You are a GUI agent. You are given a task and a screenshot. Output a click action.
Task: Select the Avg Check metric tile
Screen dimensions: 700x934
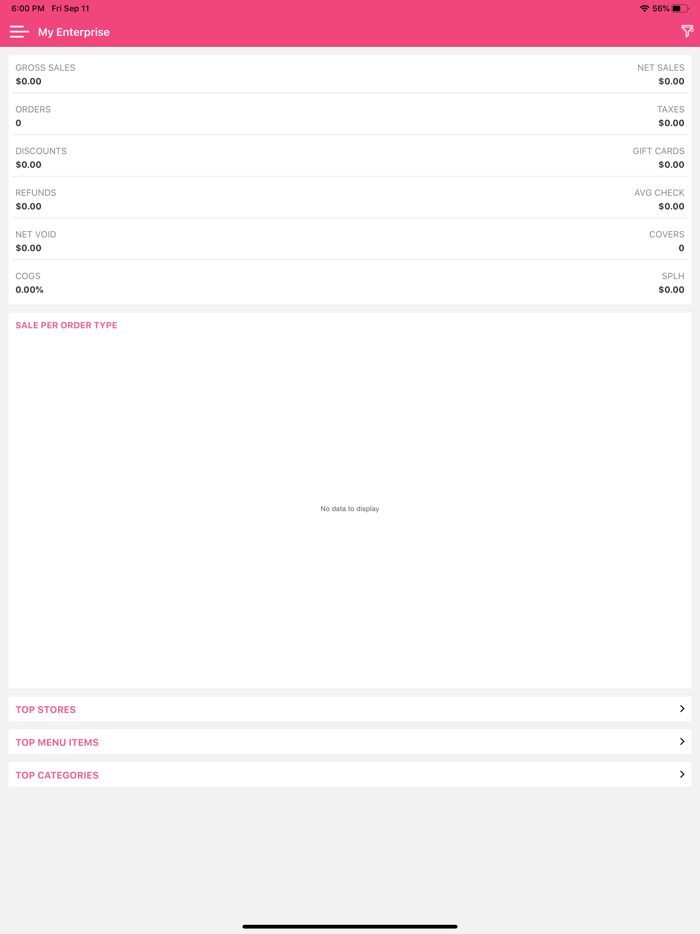(520, 199)
